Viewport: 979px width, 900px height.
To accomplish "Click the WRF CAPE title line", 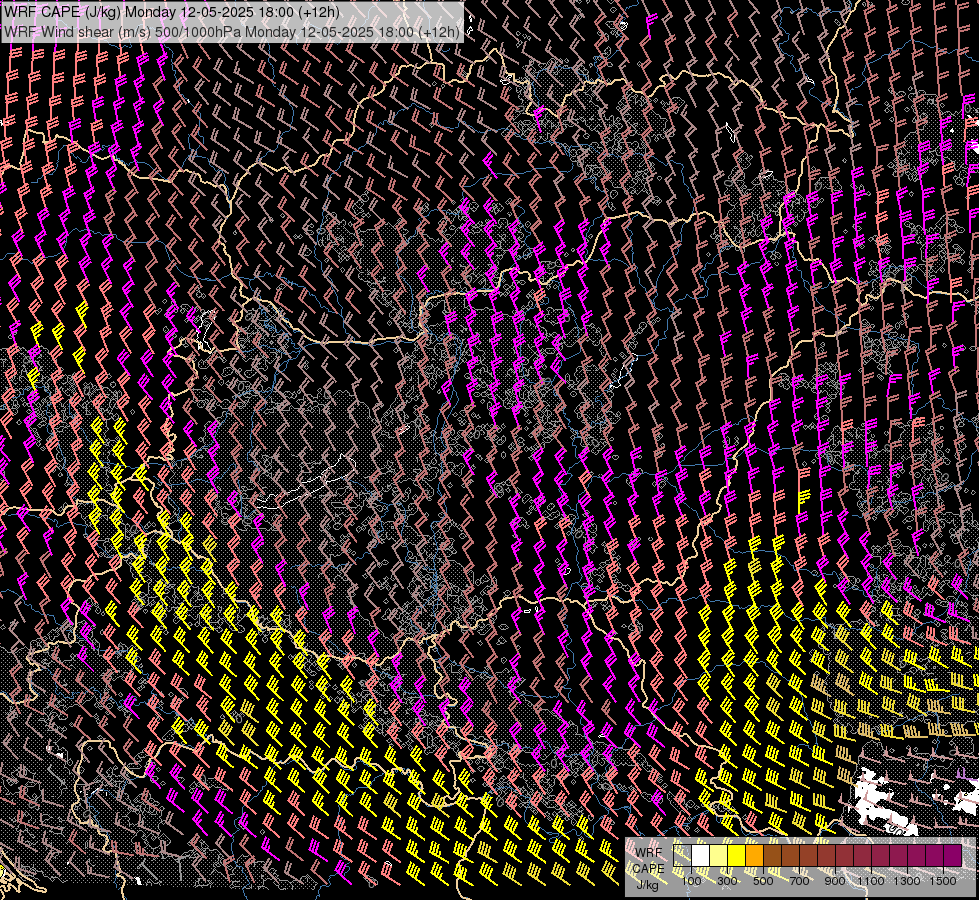I will pyautogui.click(x=172, y=12).
